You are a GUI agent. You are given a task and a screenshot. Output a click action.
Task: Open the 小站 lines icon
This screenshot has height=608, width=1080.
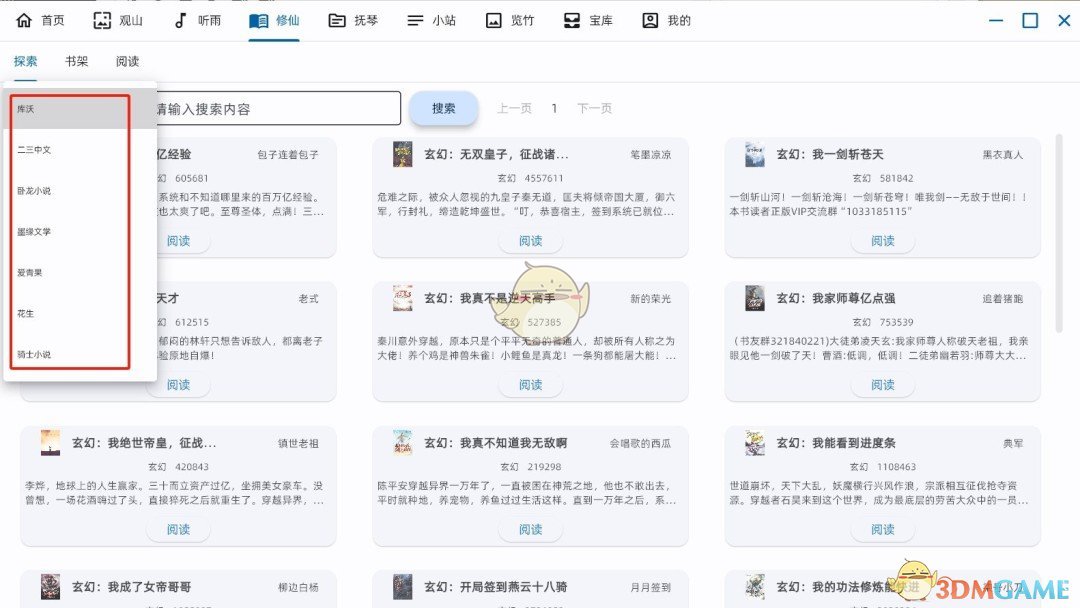pyautogui.click(x=415, y=20)
